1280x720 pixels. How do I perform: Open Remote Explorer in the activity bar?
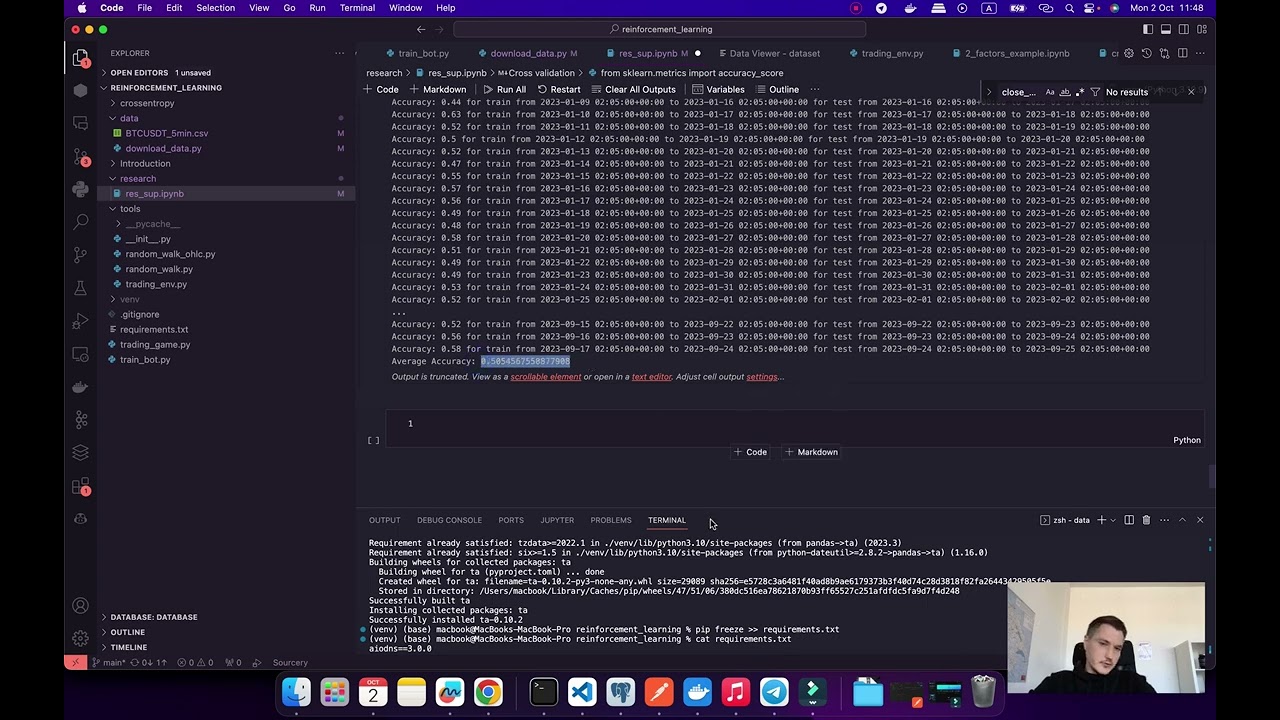coord(81,354)
